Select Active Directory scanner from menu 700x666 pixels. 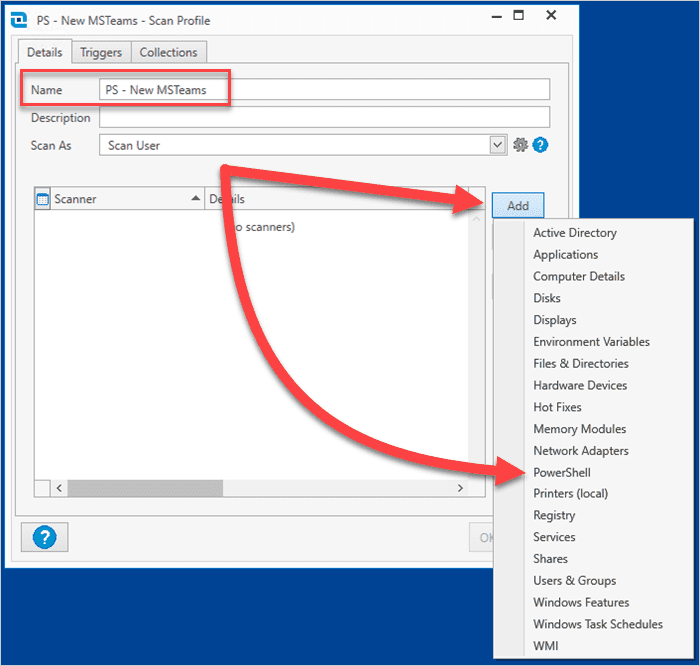[575, 233]
